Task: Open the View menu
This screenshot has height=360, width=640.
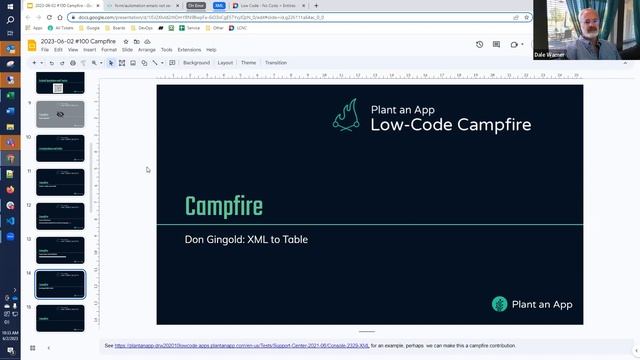Action: [73, 50]
